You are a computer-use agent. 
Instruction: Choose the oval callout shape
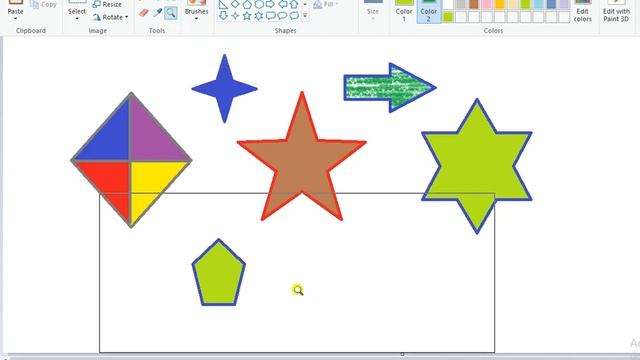click(x=282, y=16)
